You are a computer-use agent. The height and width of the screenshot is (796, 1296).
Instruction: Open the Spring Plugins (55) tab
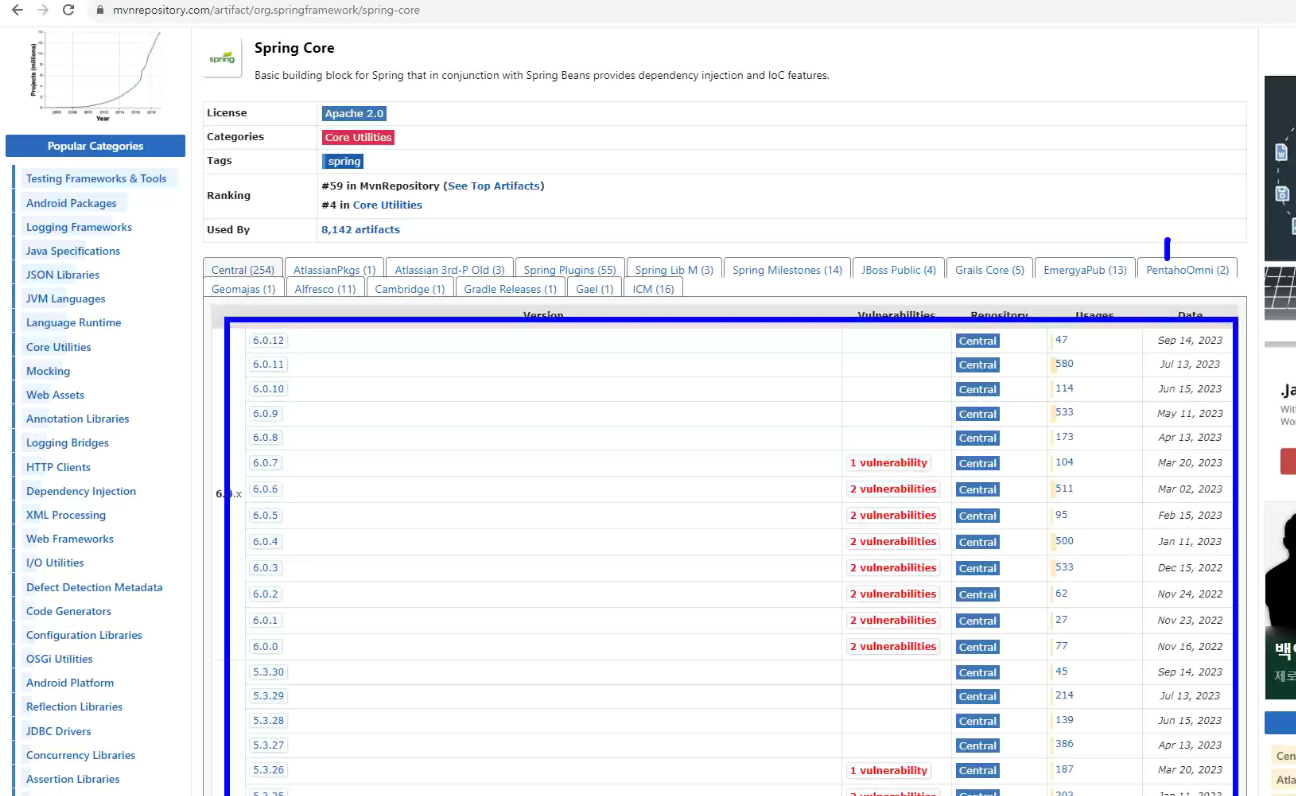click(570, 270)
